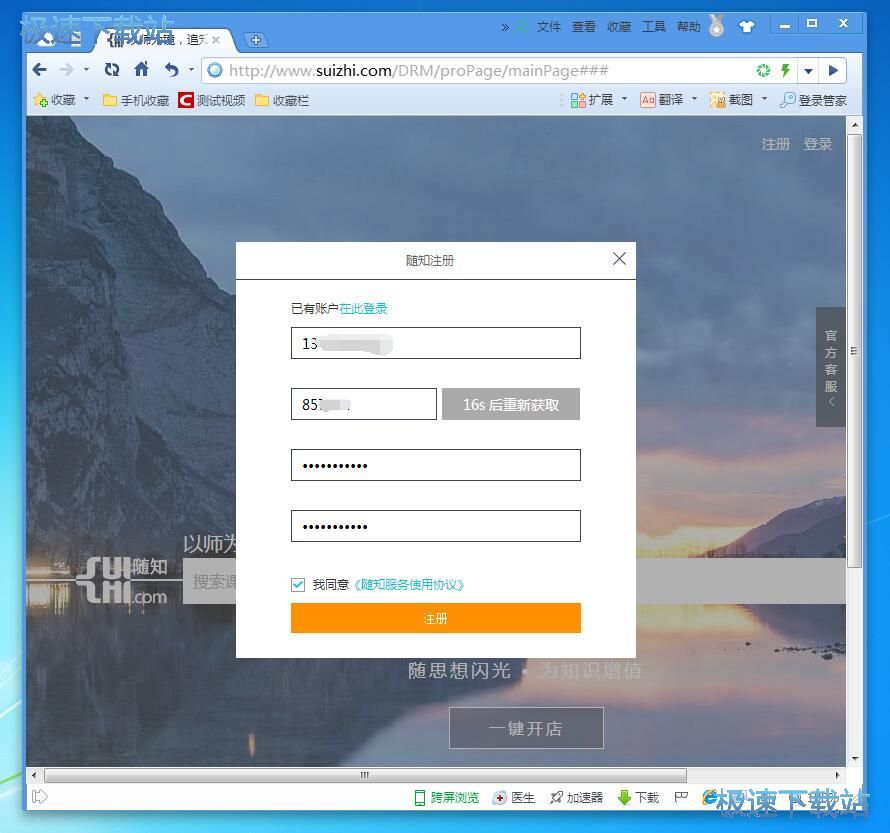Screen dimensions: 890x833
Task: Expand the 截图 dropdown arrow
Action: click(x=764, y=99)
